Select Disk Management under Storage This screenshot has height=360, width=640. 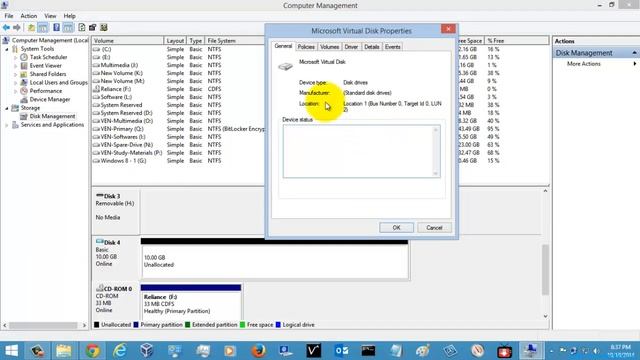click(52, 116)
